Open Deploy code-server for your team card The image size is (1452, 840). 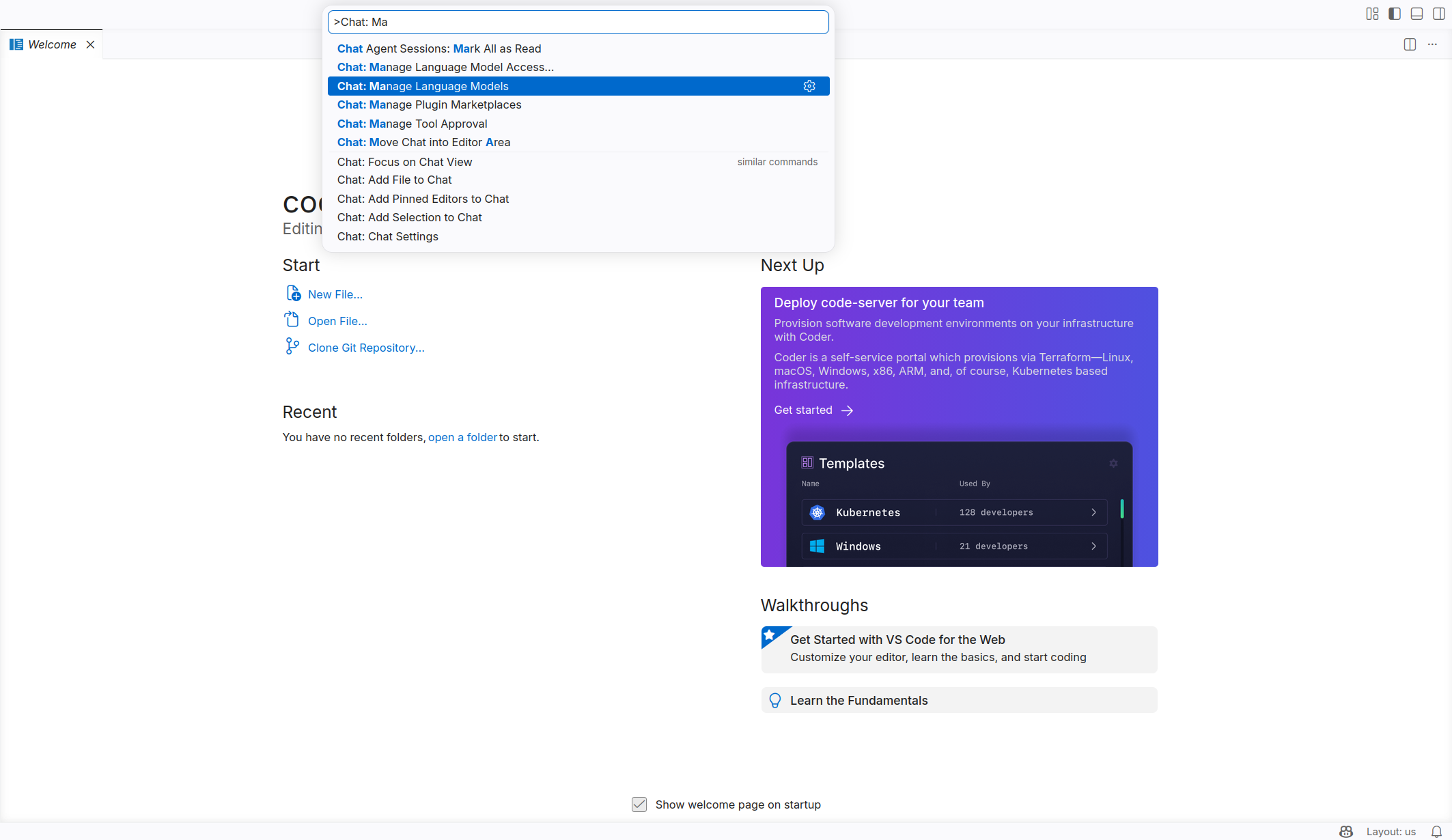click(x=959, y=426)
